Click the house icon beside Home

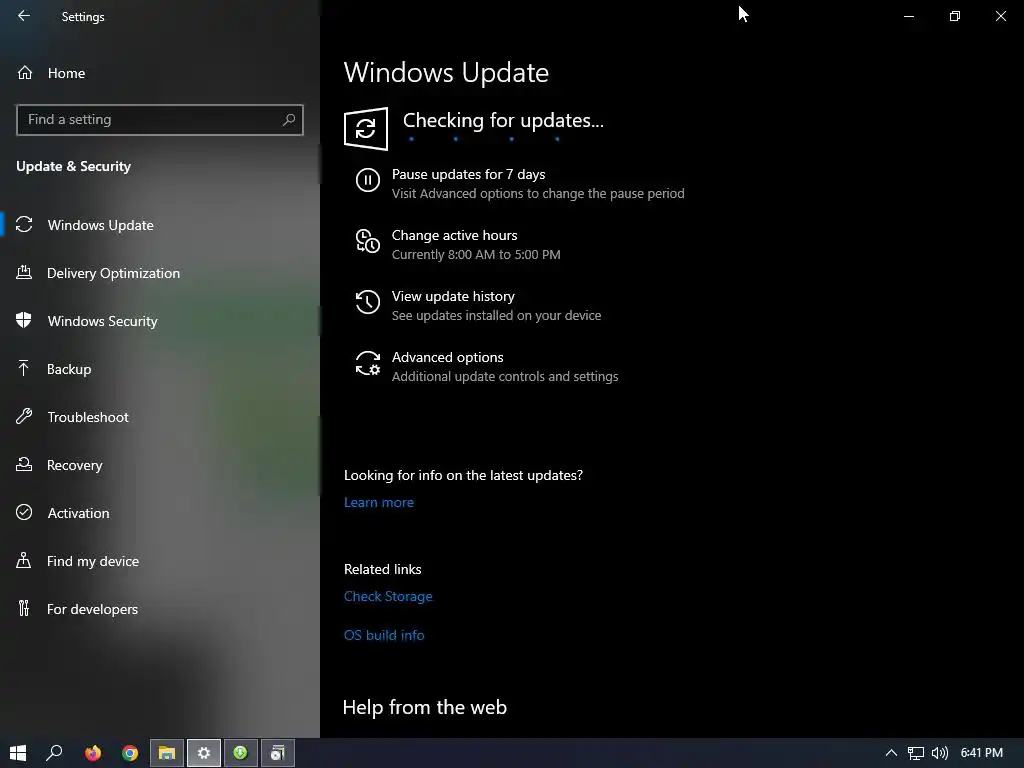25,72
